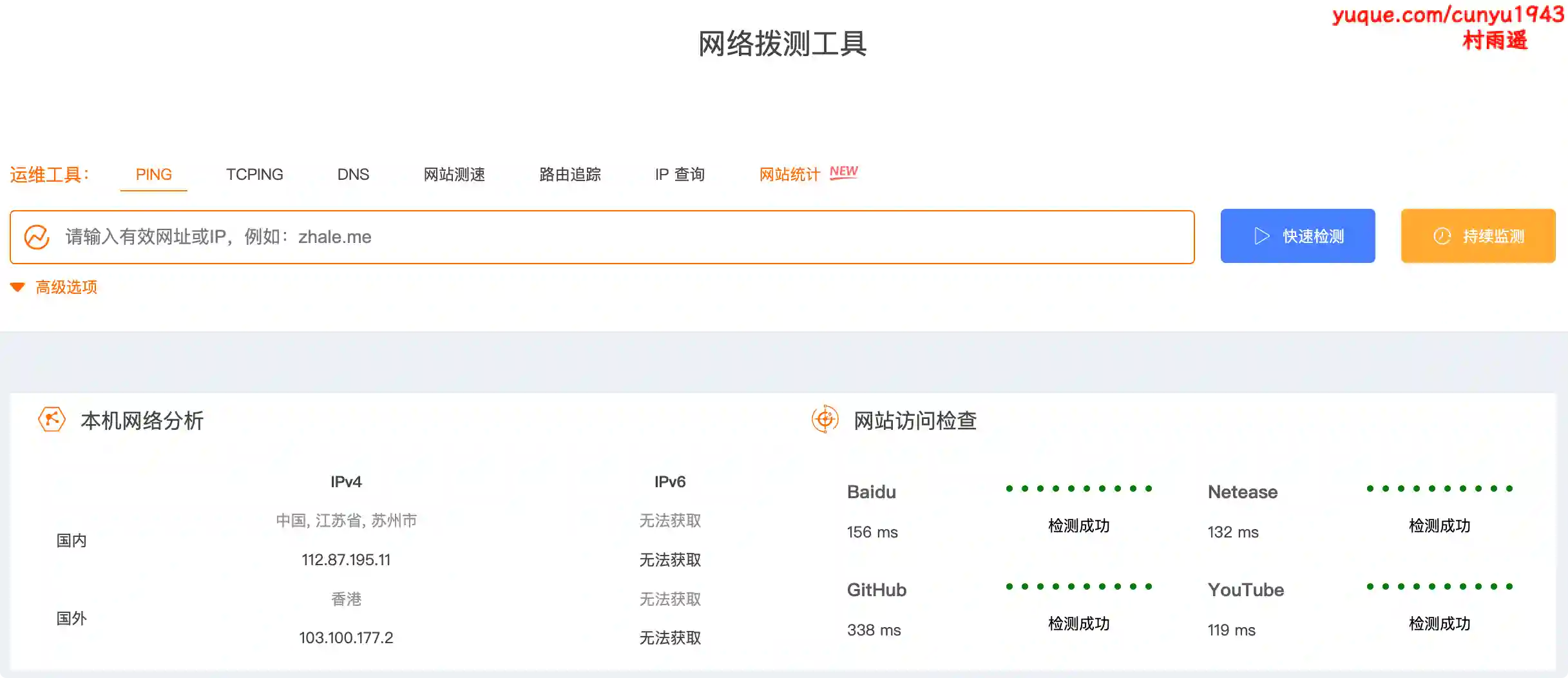Open the 网站测速 tab
Screen dimensions: 1568x678
454,174
